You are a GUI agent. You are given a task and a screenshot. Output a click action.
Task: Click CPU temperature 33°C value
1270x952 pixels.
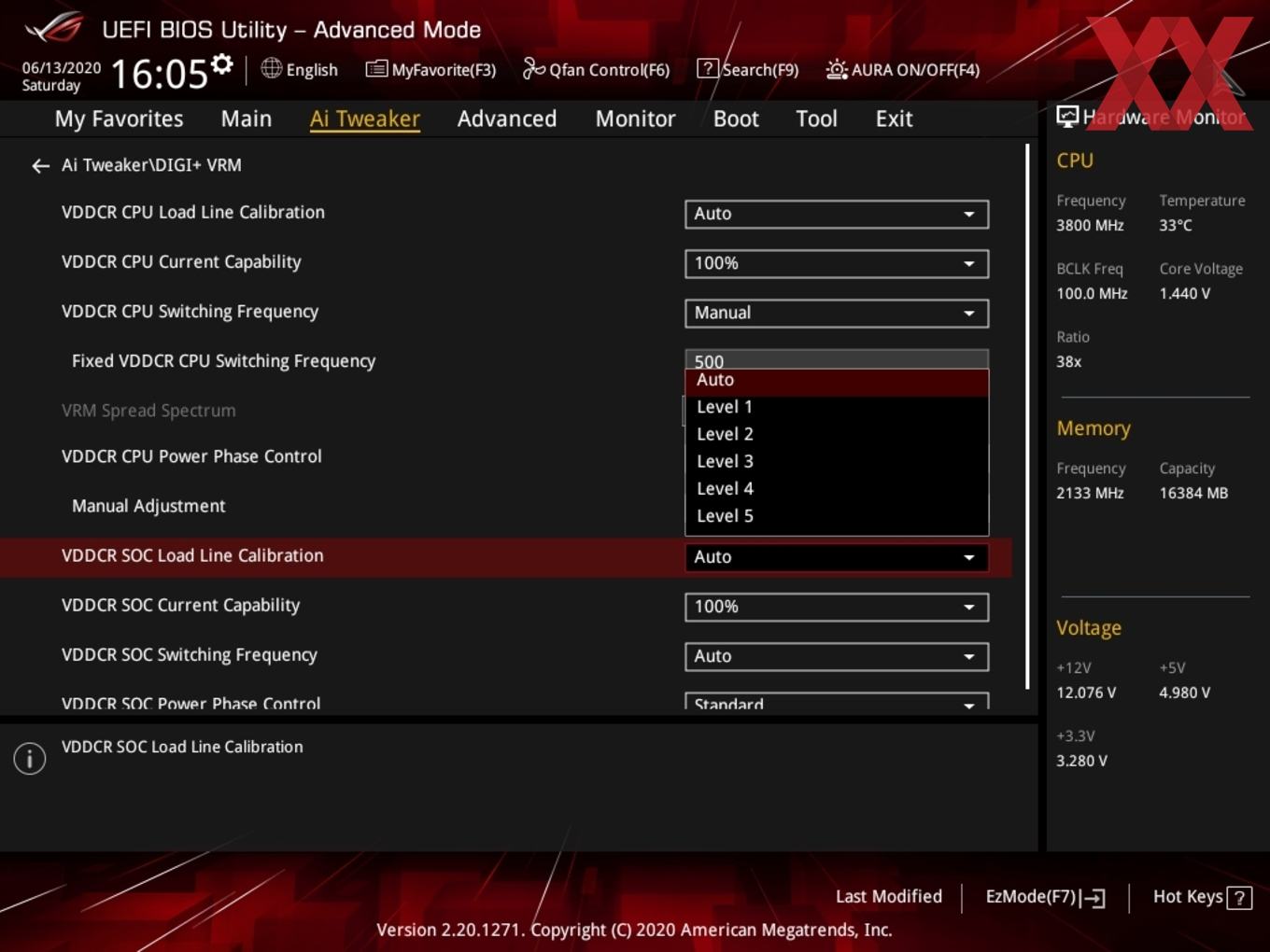pyautogui.click(x=1176, y=225)
